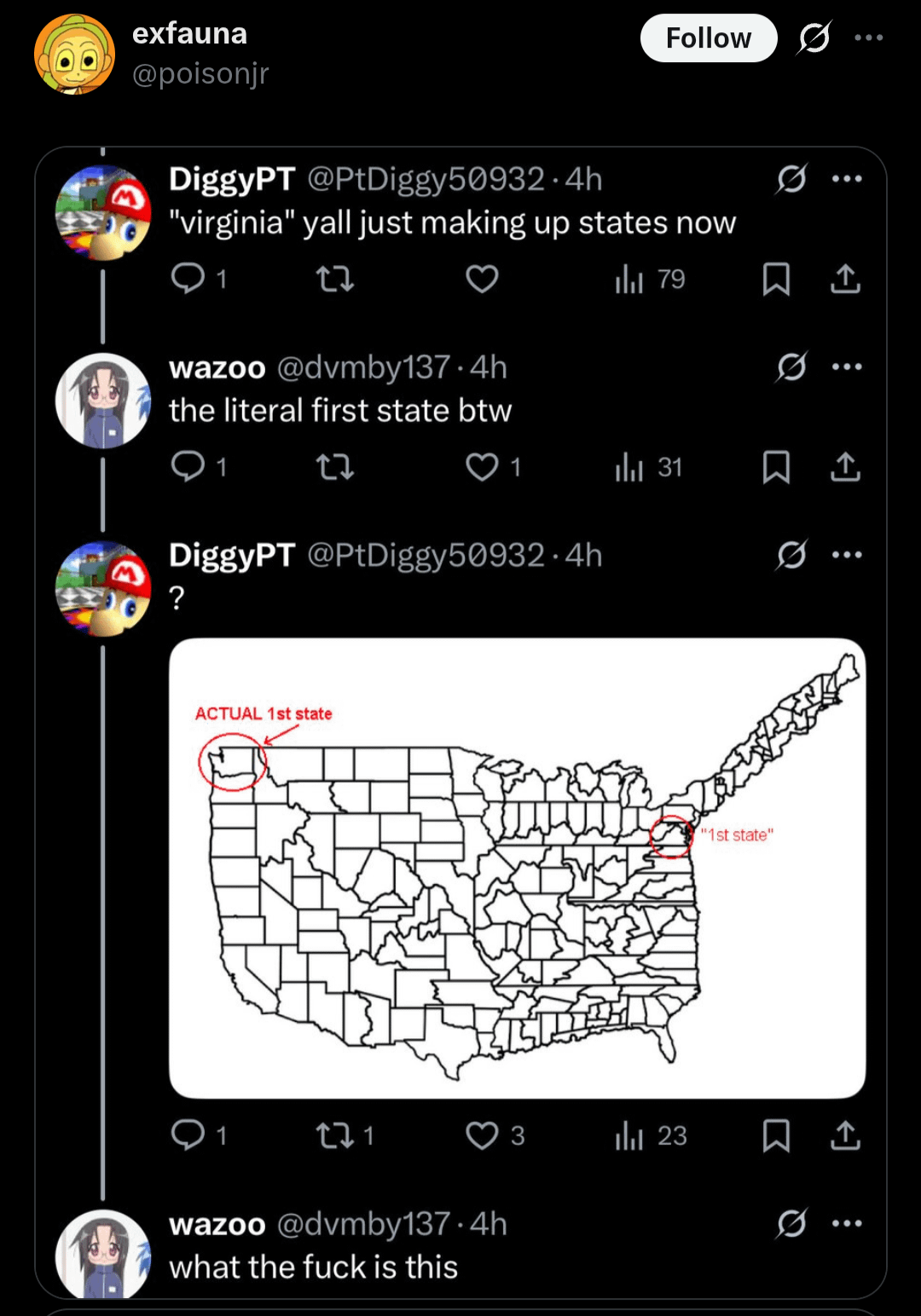Like DiggyPT's "virginia" tweet

pos(482,279)
